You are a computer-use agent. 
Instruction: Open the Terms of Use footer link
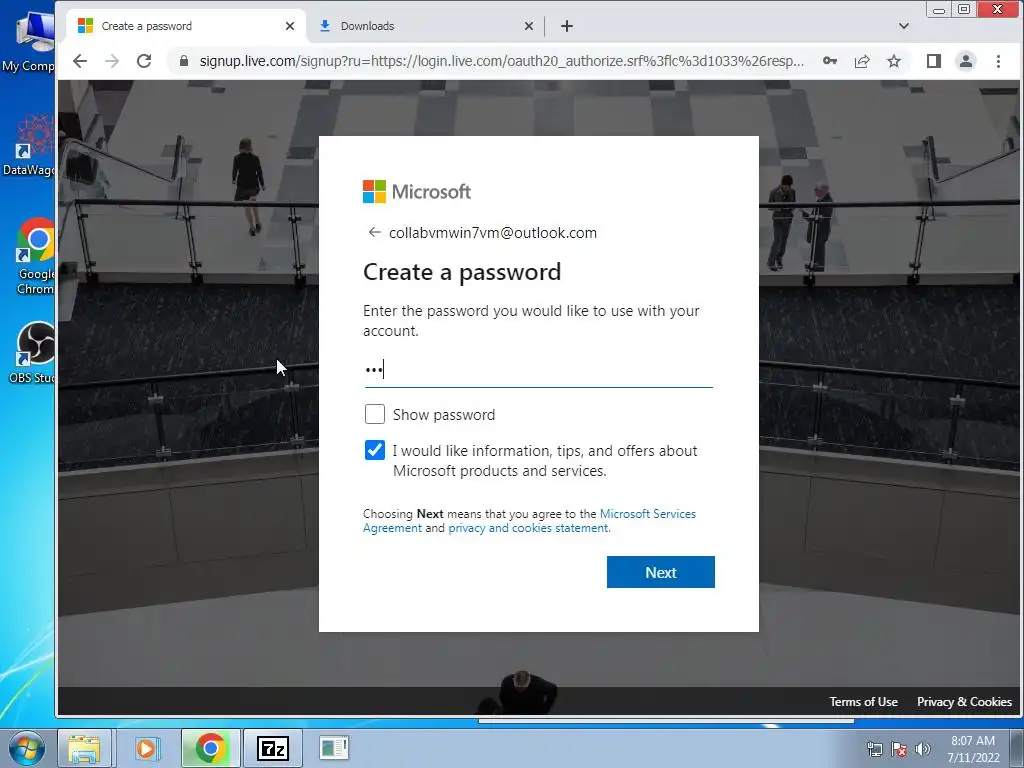[863, 701]
